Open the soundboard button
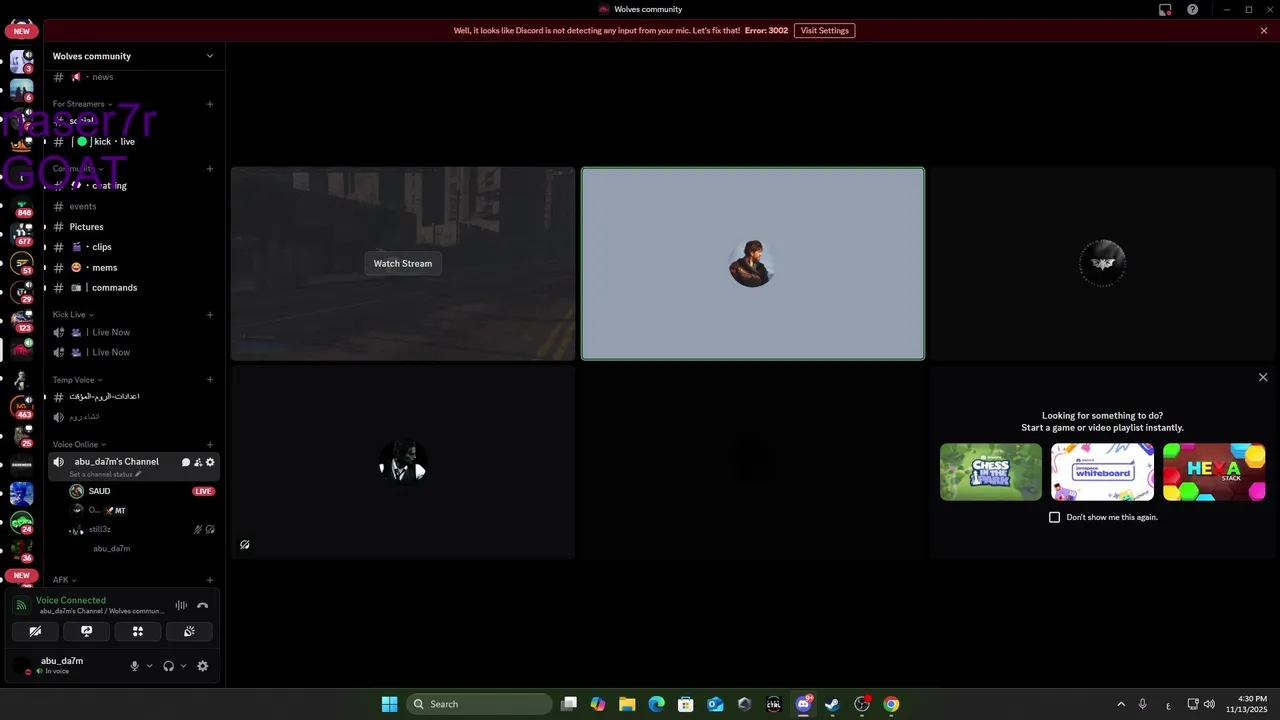This screenshot has width=1280, height=720. click(x=189, y=631)
